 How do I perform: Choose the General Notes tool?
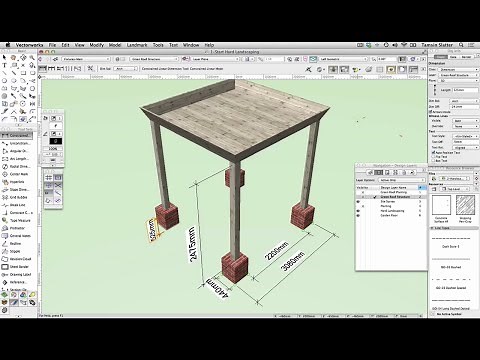point(17,236)
